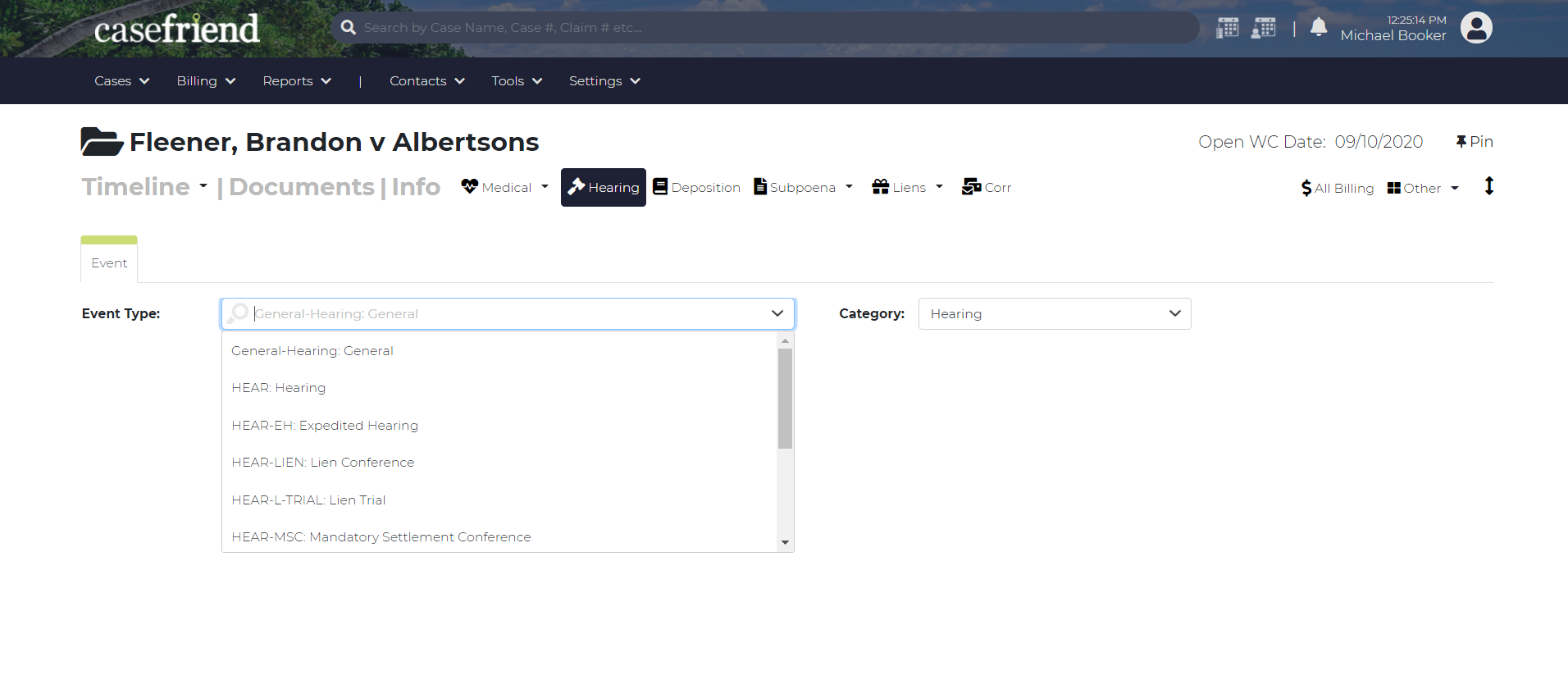Viewport: 1568px width, 689px height.
Task: Click the Michael Booker user name
Action: click(x=1393, y=35)
